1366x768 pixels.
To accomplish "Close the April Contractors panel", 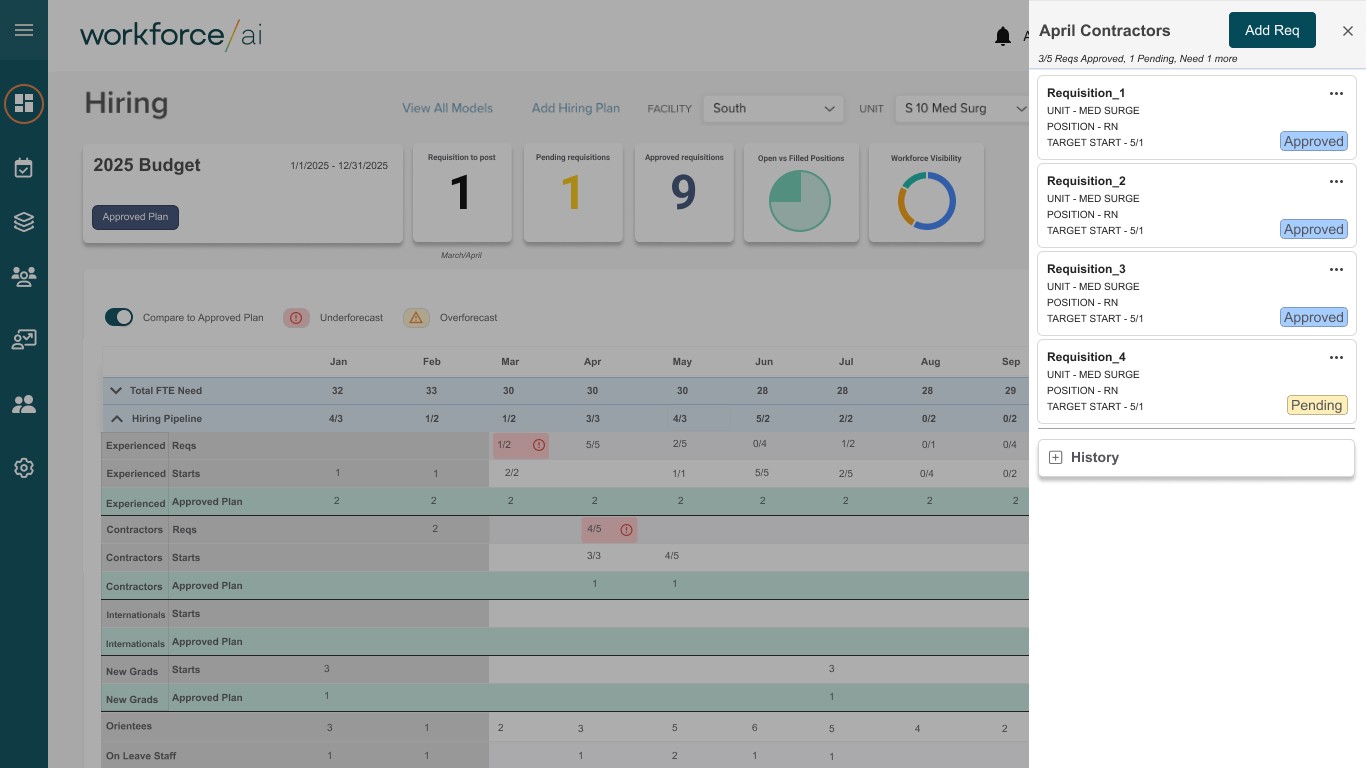I will tap(1348, 31).
